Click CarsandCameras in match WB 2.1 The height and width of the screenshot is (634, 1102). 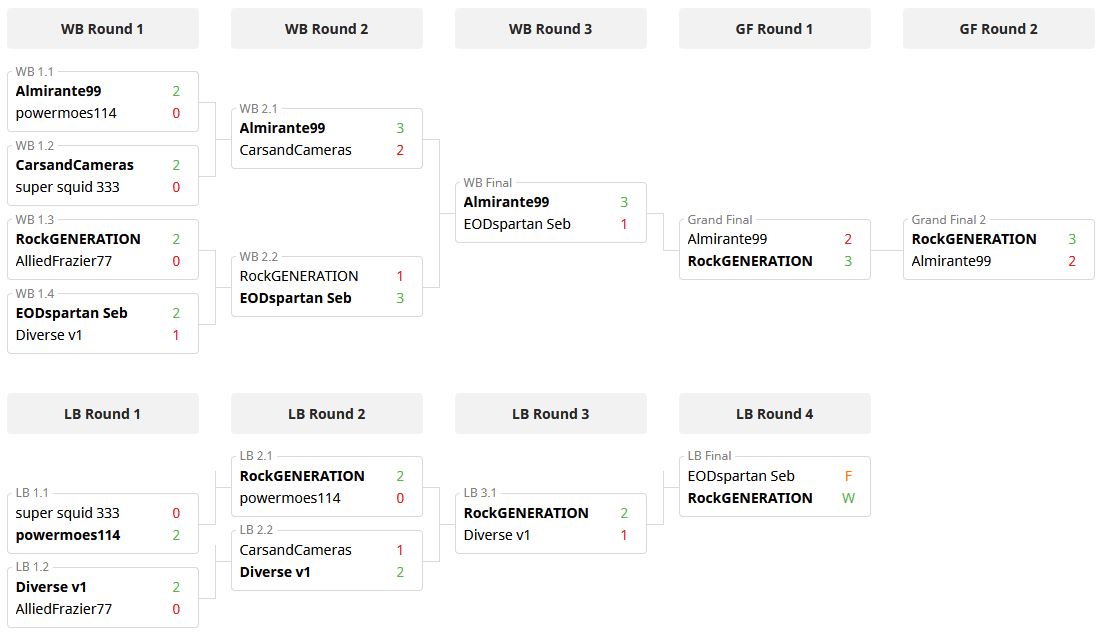click(296, 150)
